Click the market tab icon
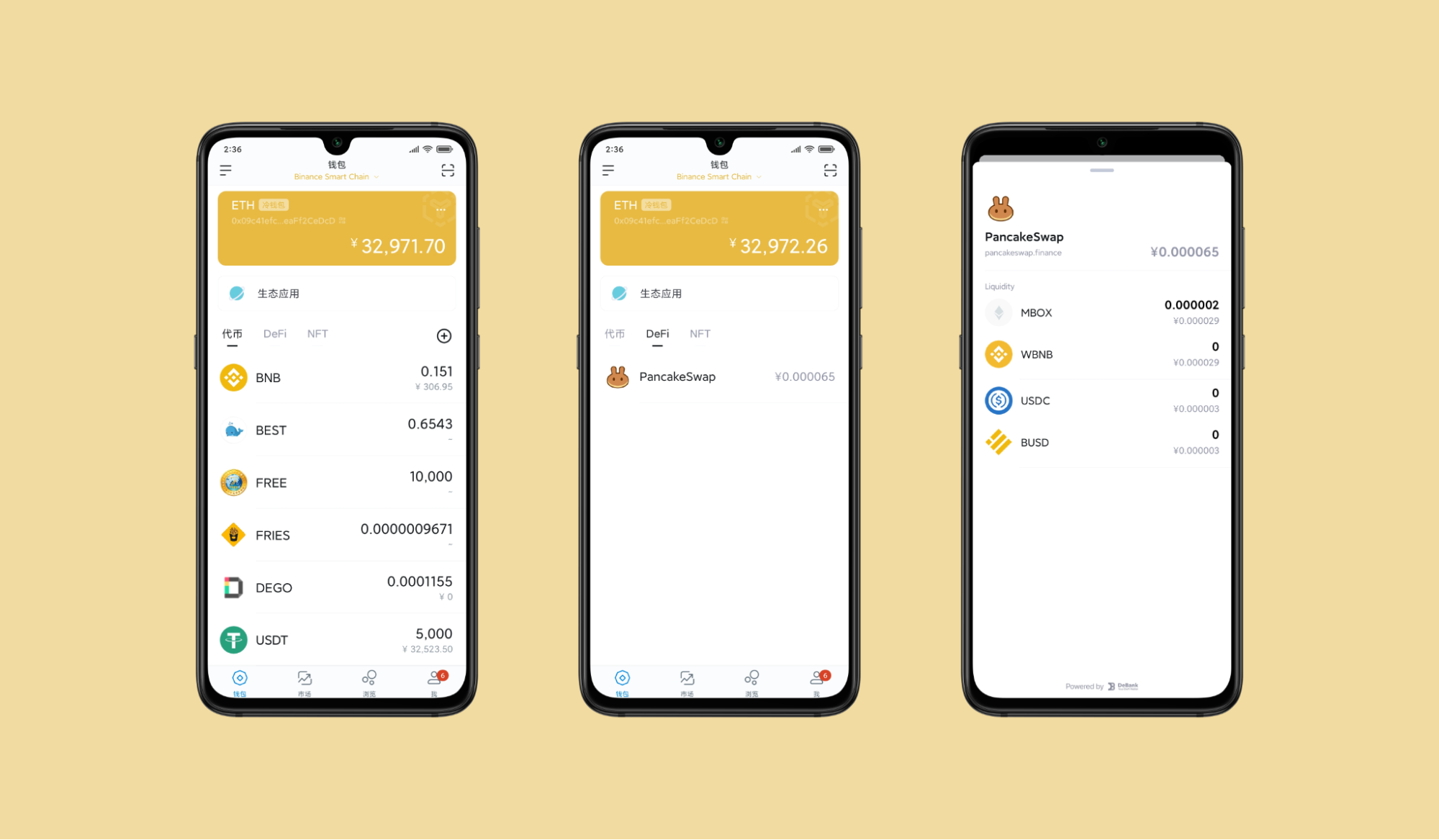This screenshot has width=1439, height=840. point(304,678)
